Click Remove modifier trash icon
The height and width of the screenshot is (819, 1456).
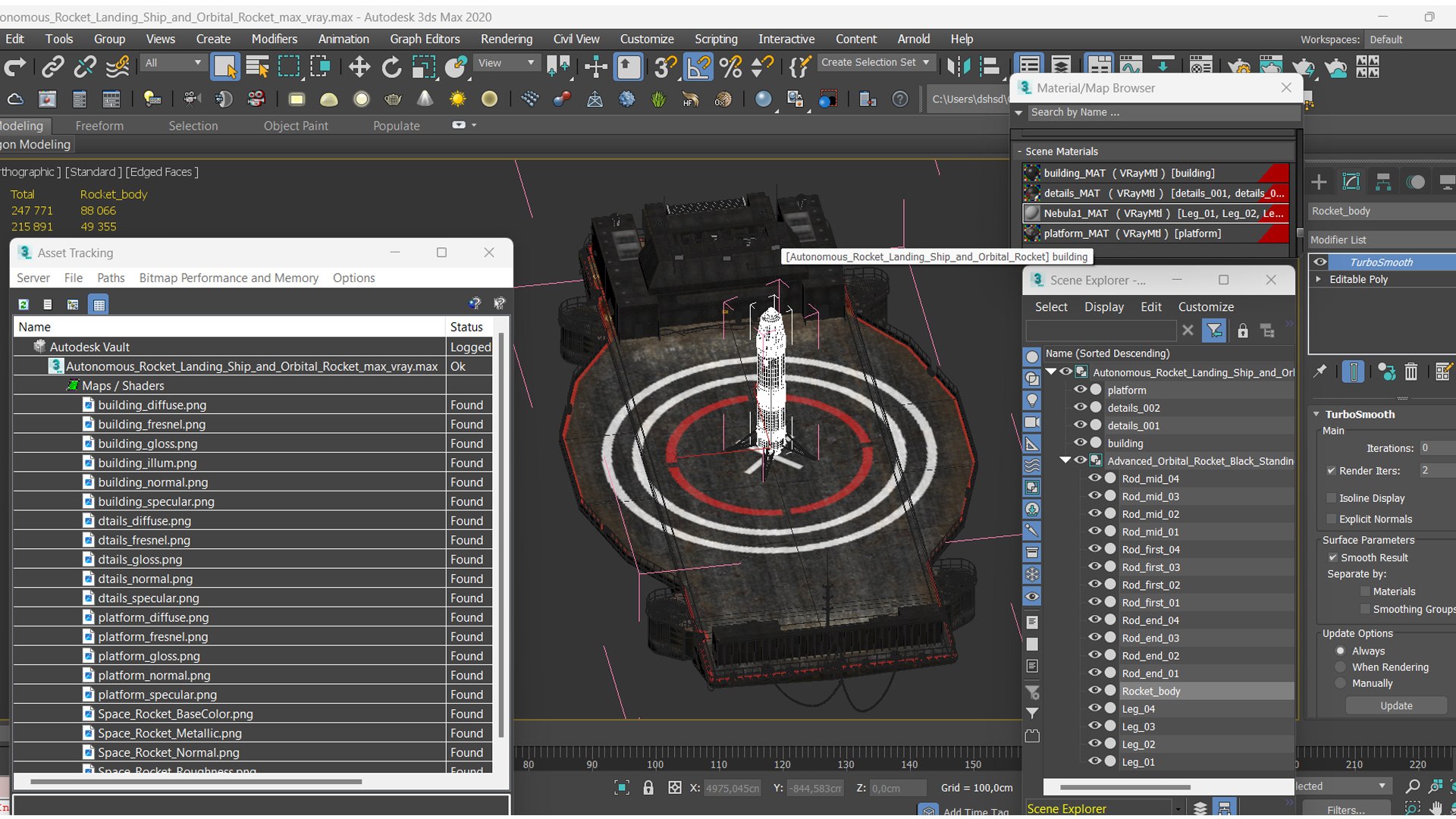(x=1410, y=372)
